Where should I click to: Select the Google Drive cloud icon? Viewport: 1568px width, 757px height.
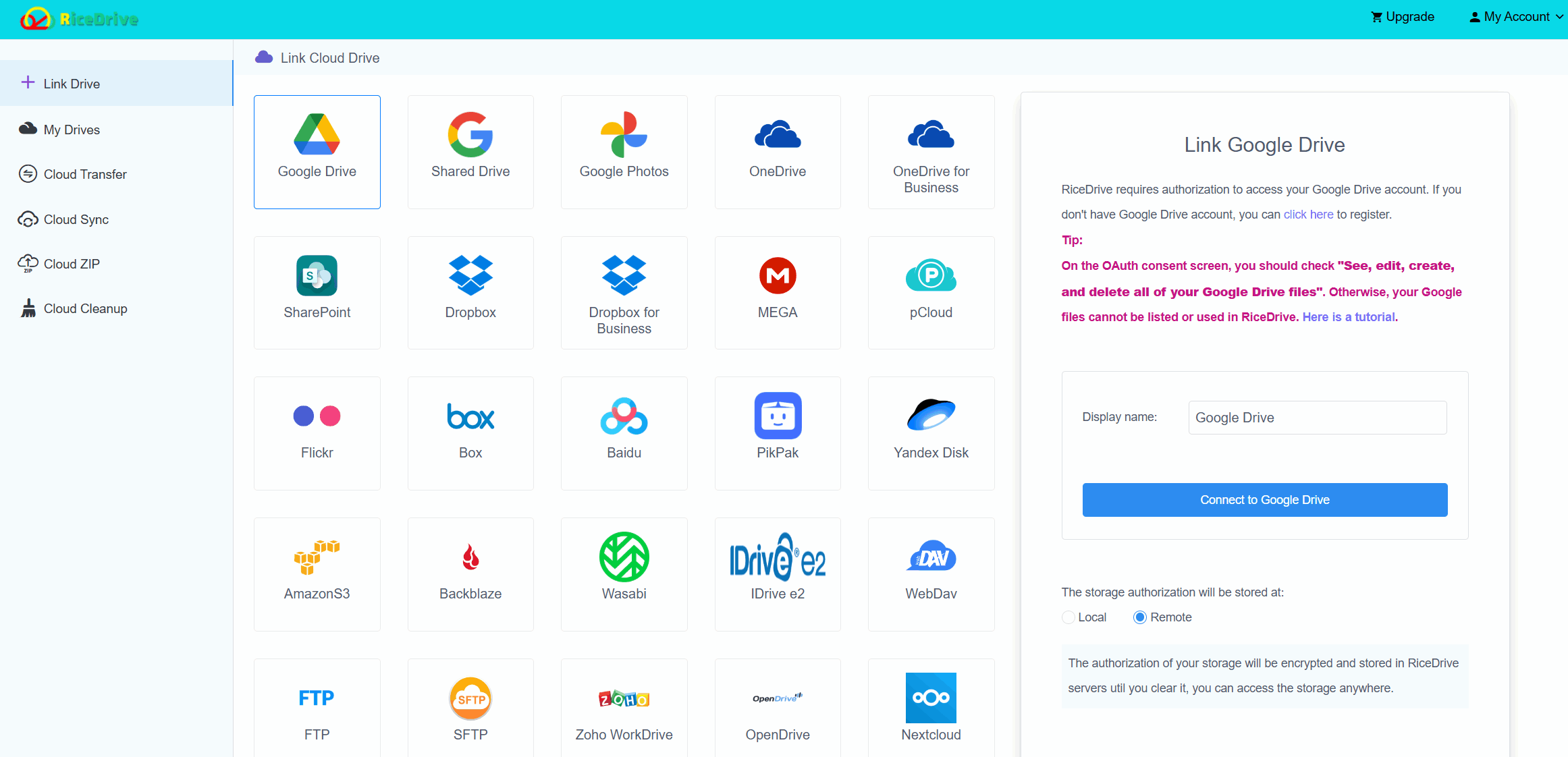pyautogui.click(x=317, y=134)
